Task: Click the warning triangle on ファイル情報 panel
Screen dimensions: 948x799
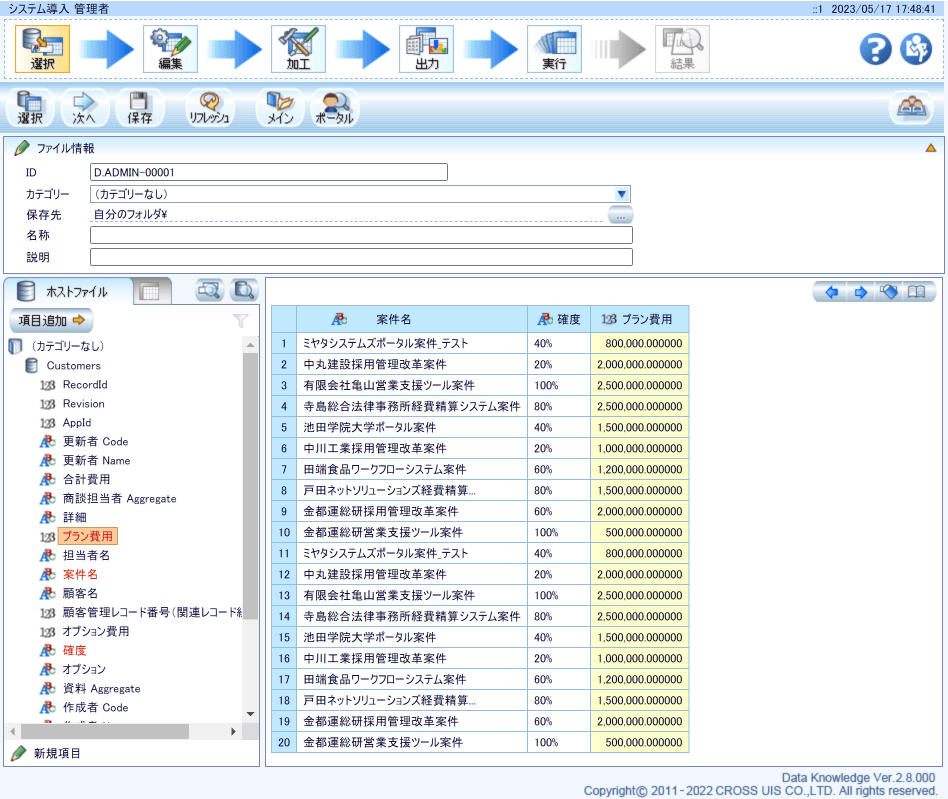Action: click(x=932, y=146)
